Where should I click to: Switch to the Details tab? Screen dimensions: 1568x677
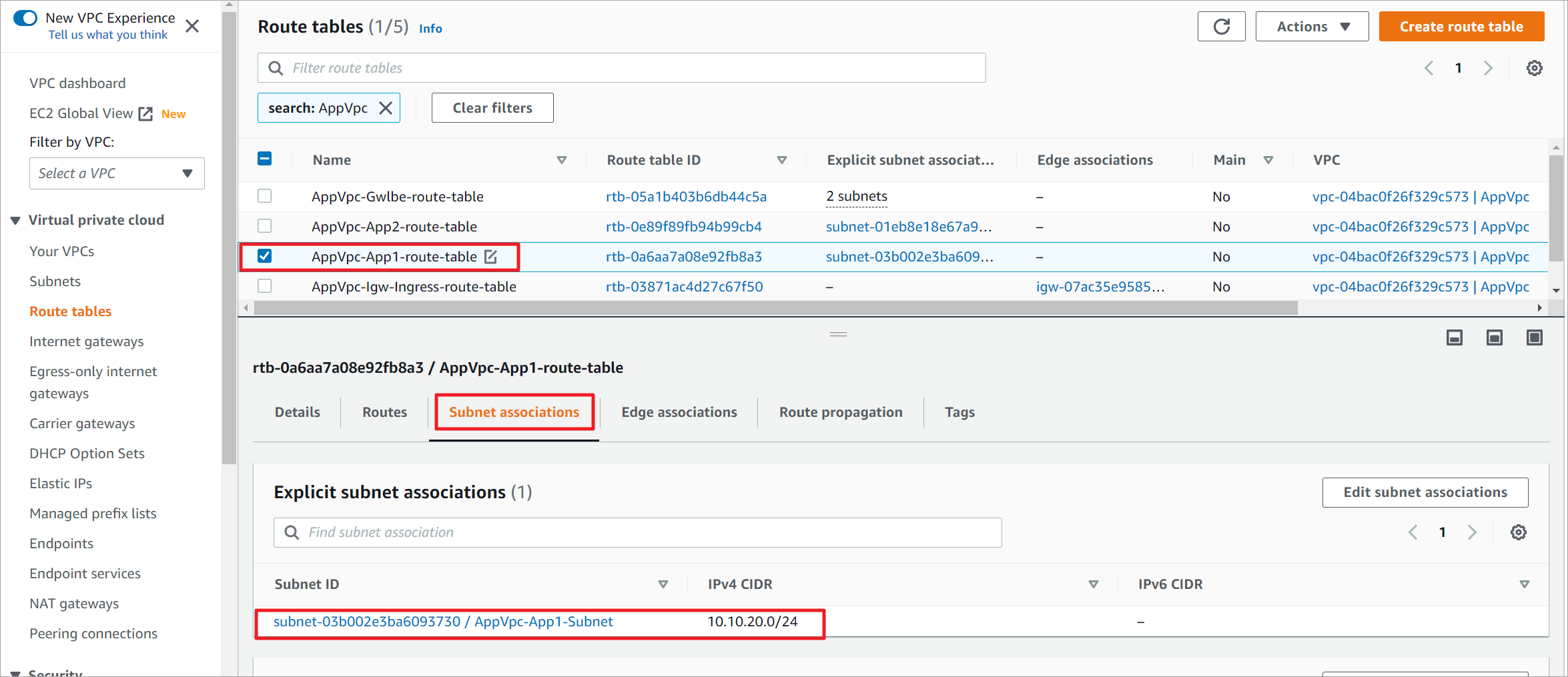298,412
